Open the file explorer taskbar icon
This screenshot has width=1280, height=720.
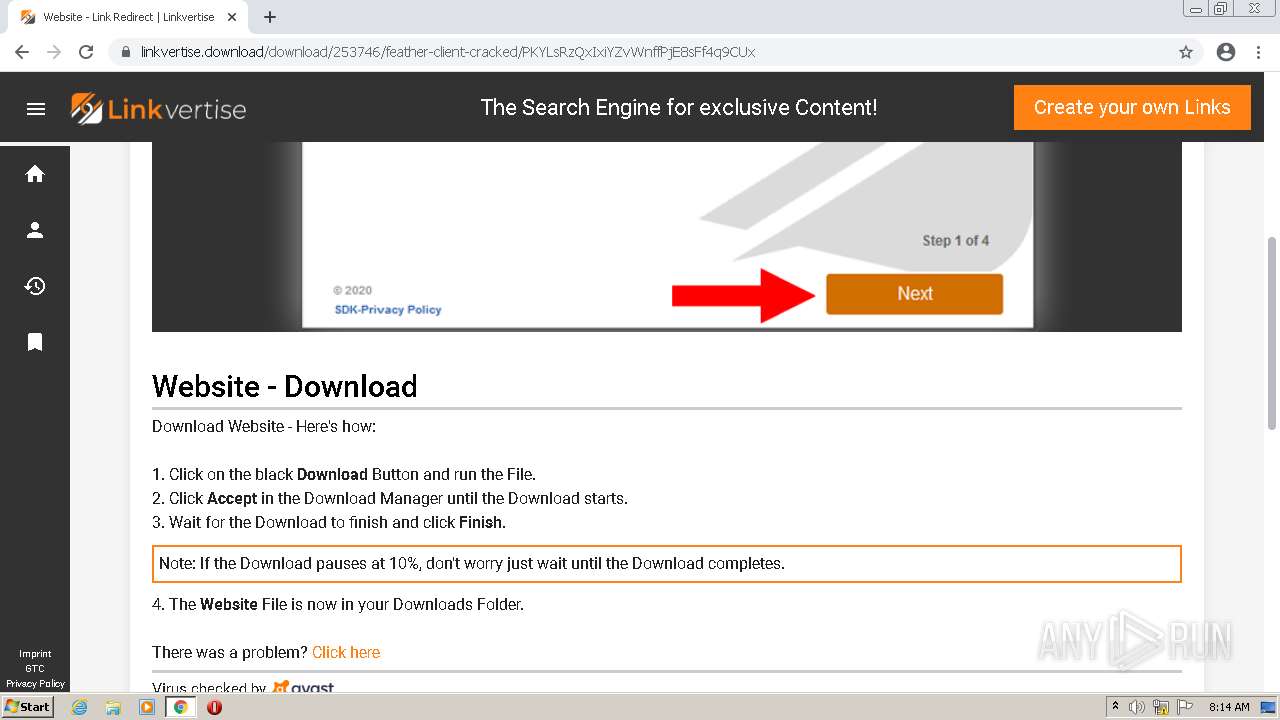(x=113, y=707)
